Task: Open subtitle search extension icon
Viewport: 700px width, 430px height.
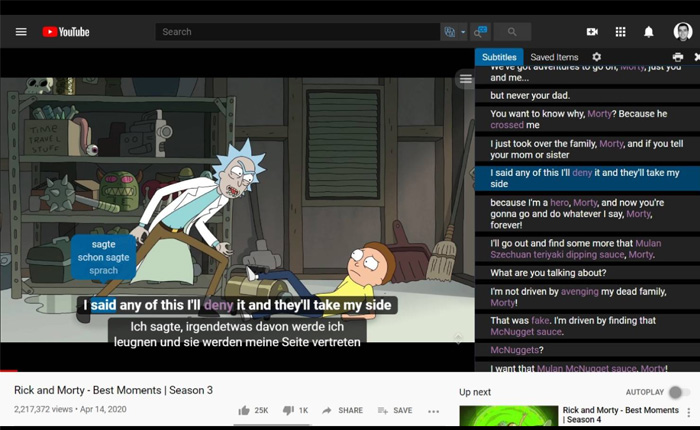Action: pos(480,32)
